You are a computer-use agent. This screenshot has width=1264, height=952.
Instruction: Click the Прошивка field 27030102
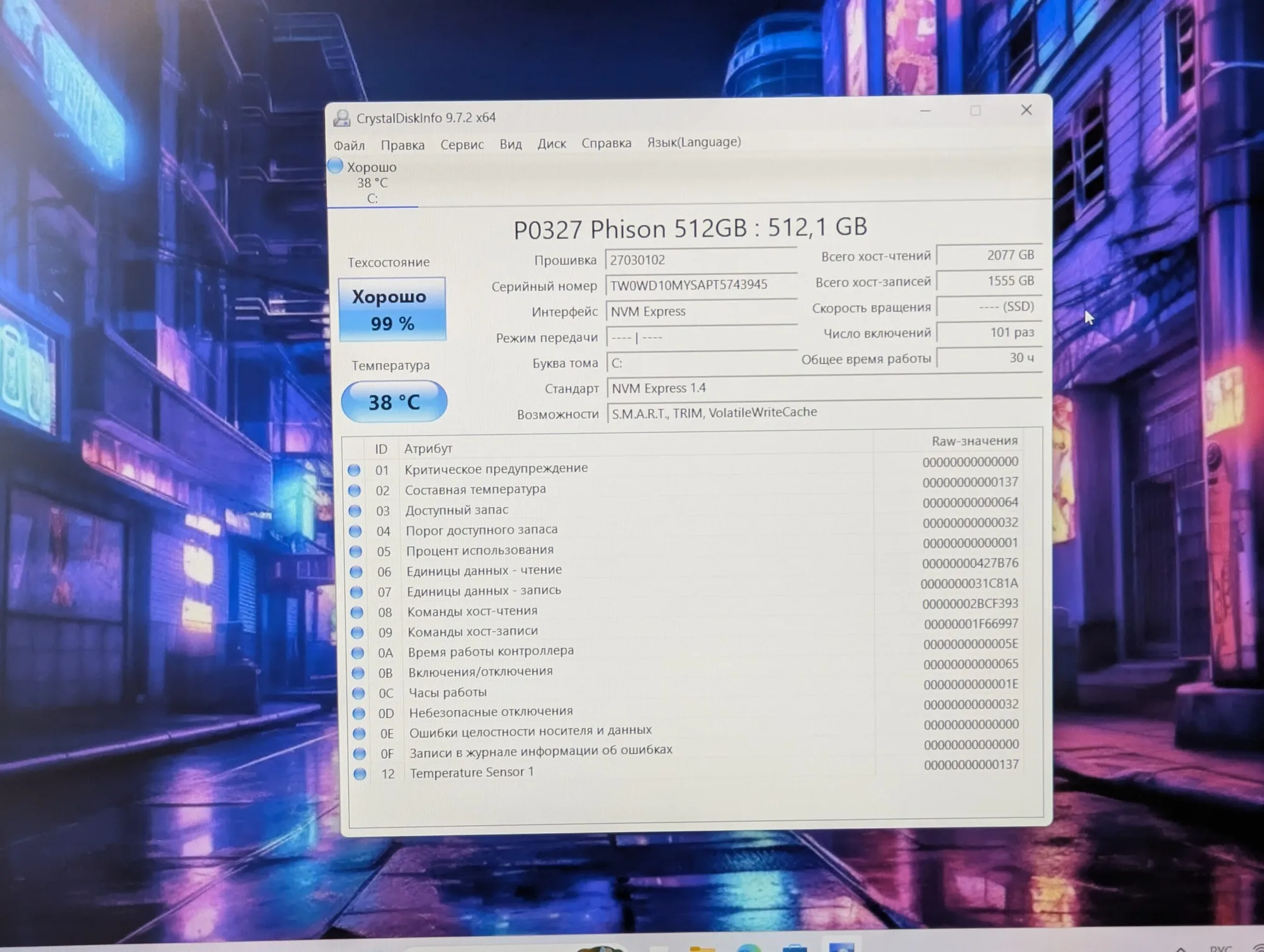coord(701,260)
